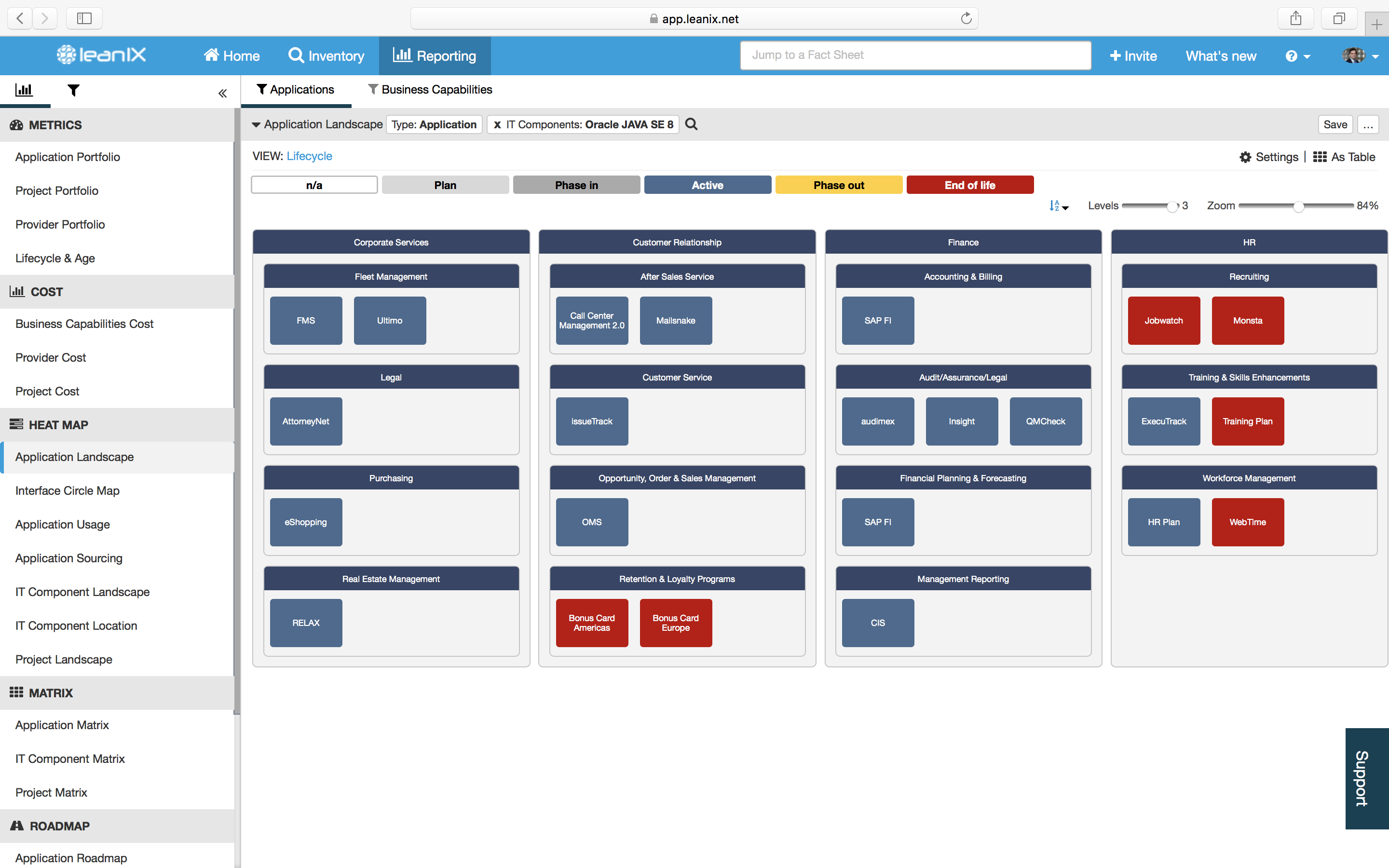Click the sidebar vertical scrollbar

click(237, 411)
